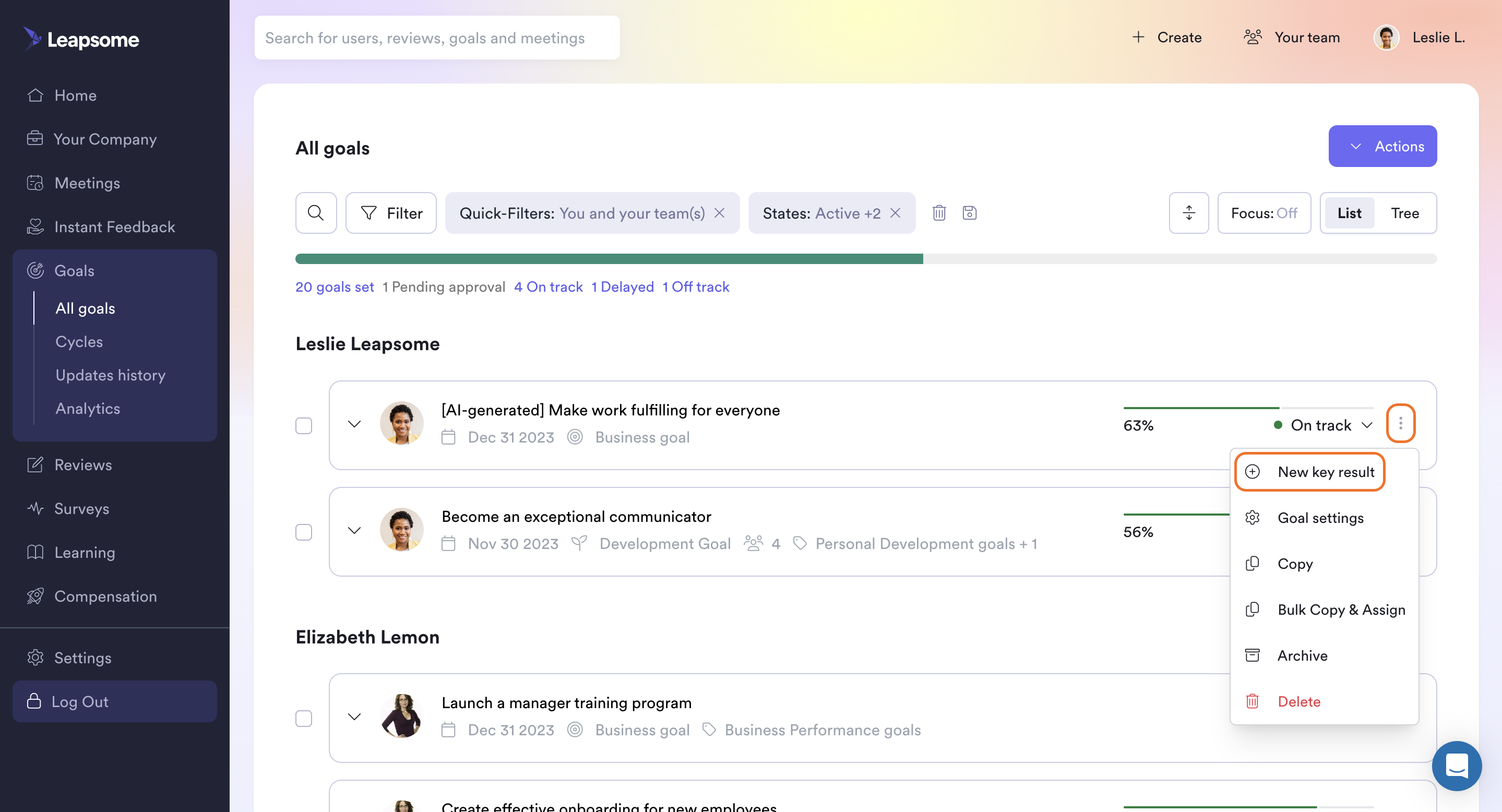Save current filter set icon
Screen dimensions: 1502x812
click(x=969, y=213)
